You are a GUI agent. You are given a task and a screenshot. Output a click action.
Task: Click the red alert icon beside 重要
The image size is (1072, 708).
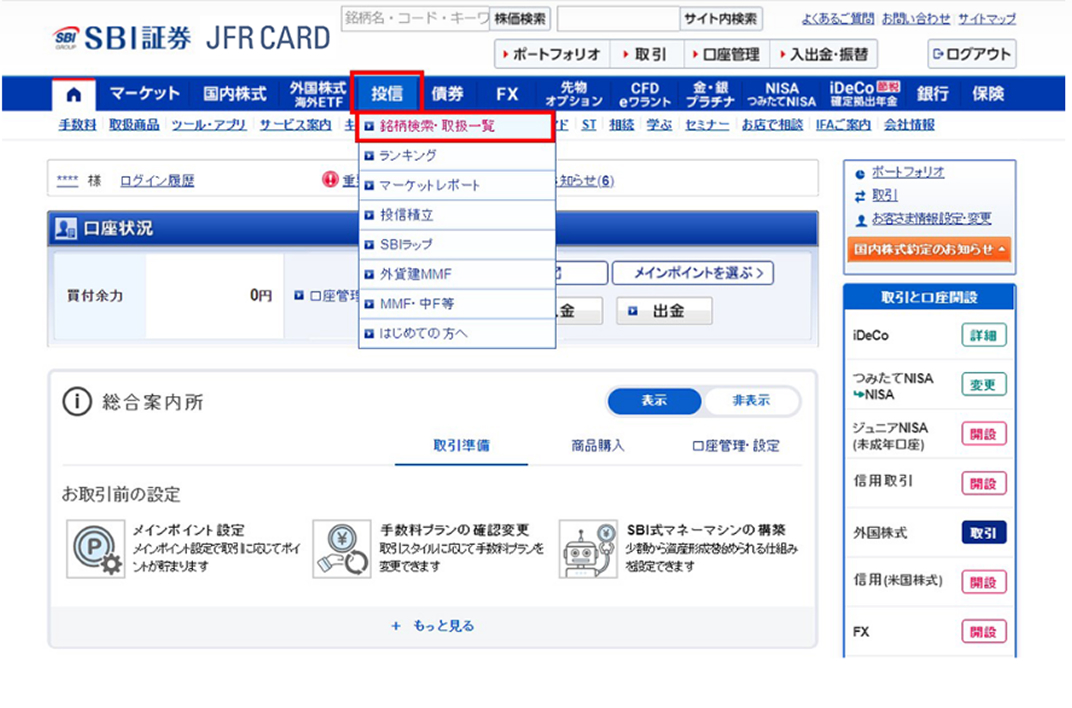(x=330, y=180)
